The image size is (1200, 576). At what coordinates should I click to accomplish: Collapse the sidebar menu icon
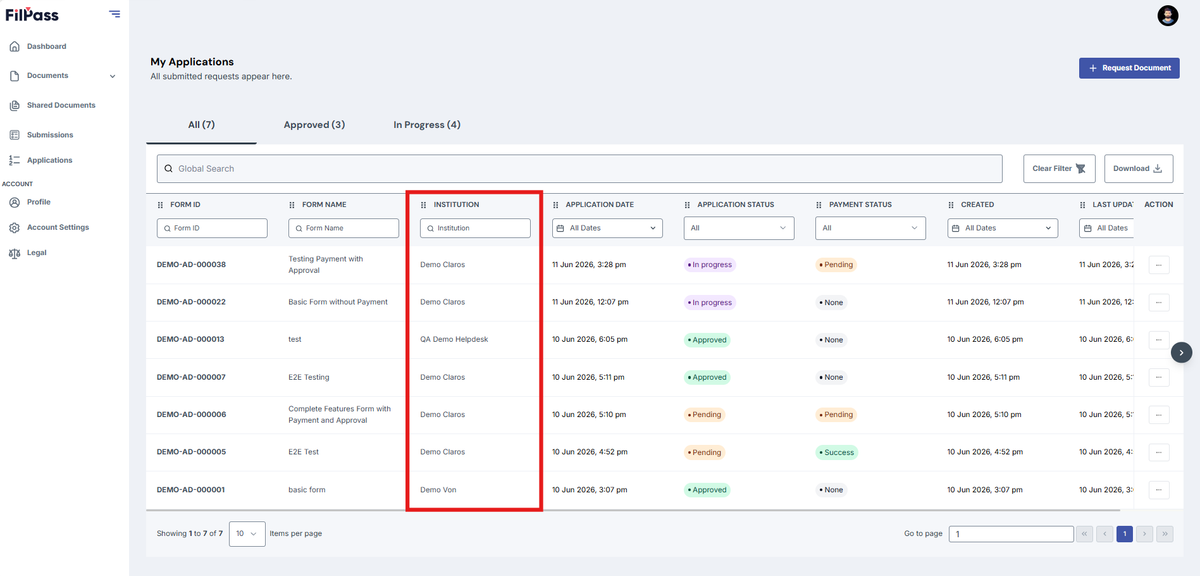115,14
